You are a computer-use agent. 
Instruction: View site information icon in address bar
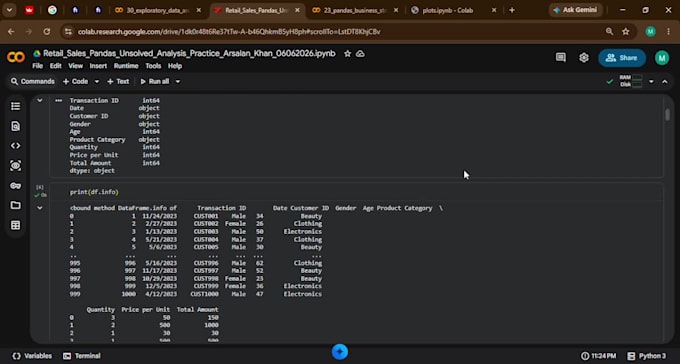coord(68,32)
